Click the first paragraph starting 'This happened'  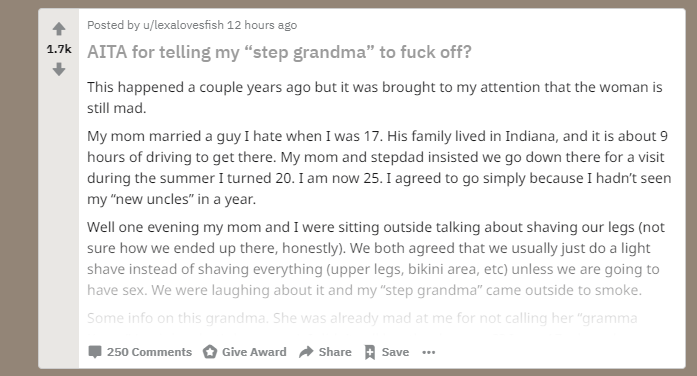tap(375, 97)
